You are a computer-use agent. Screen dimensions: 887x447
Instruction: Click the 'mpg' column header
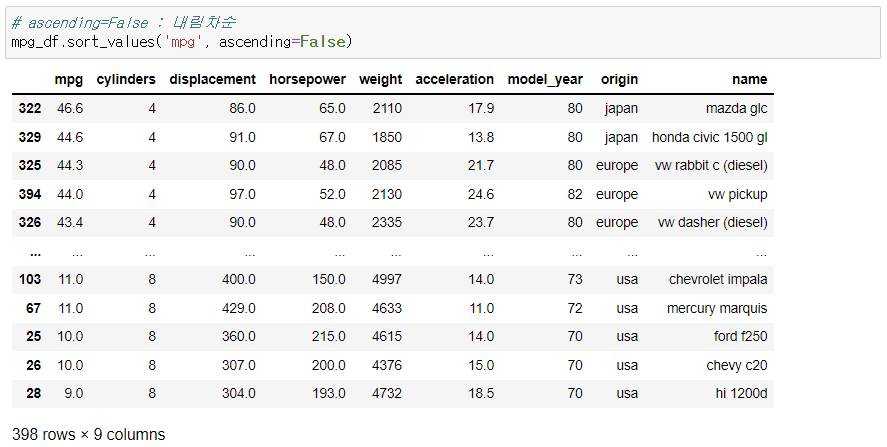pyautogui.click(x=68, y=80)
